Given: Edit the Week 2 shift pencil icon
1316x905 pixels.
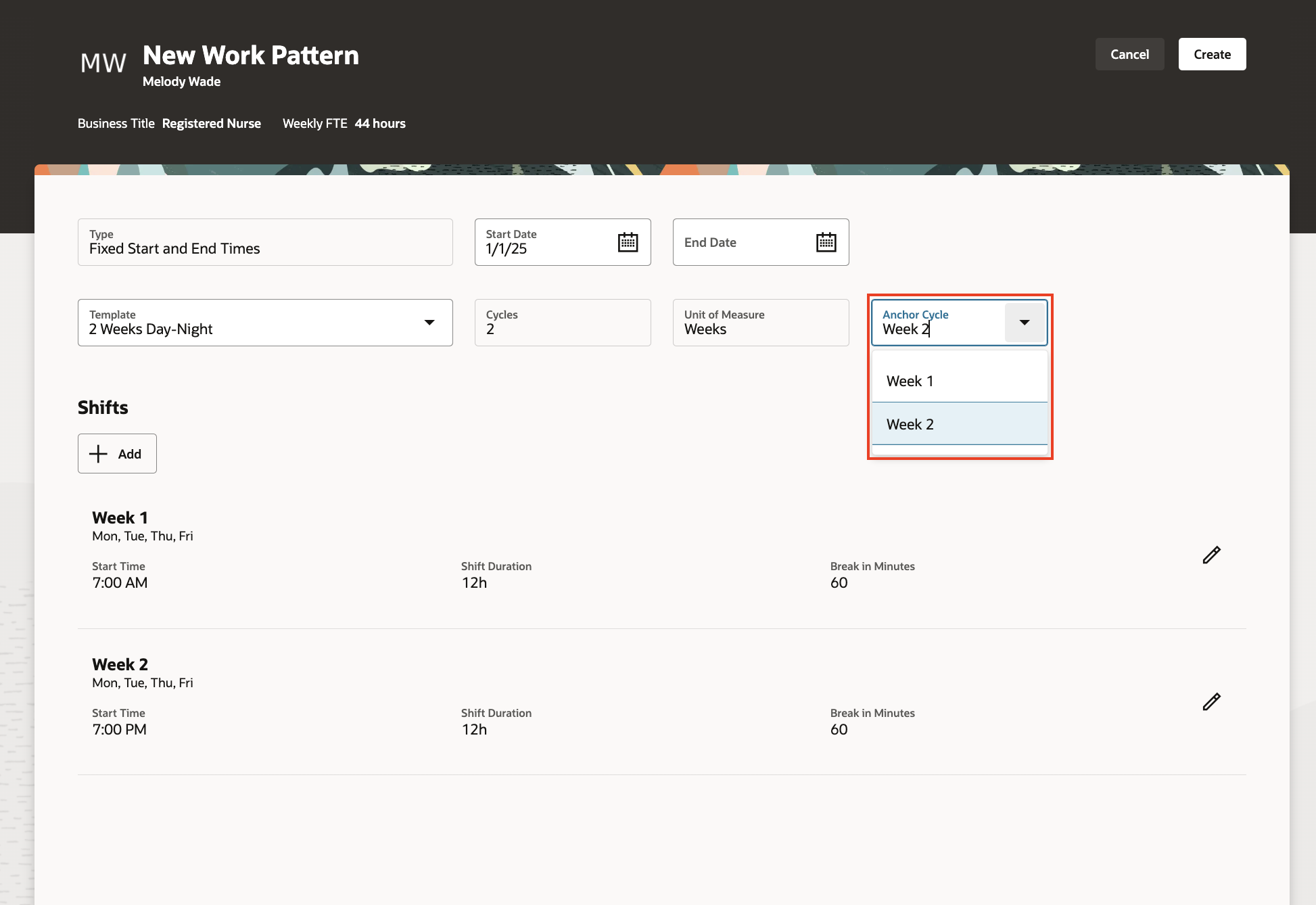Looking at the screenshot, I should coord(1211,702).
